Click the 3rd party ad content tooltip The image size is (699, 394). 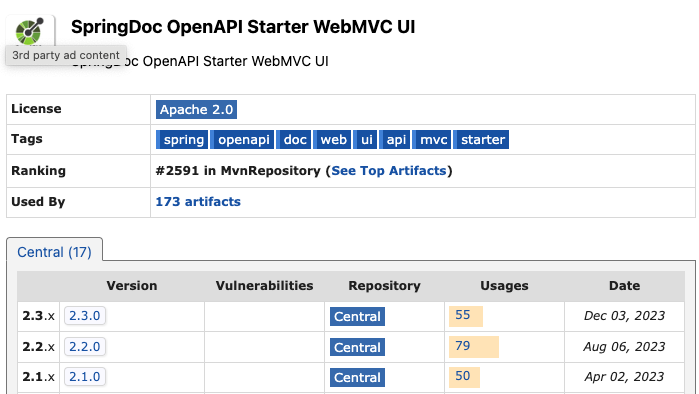click(x=66, y=55)
